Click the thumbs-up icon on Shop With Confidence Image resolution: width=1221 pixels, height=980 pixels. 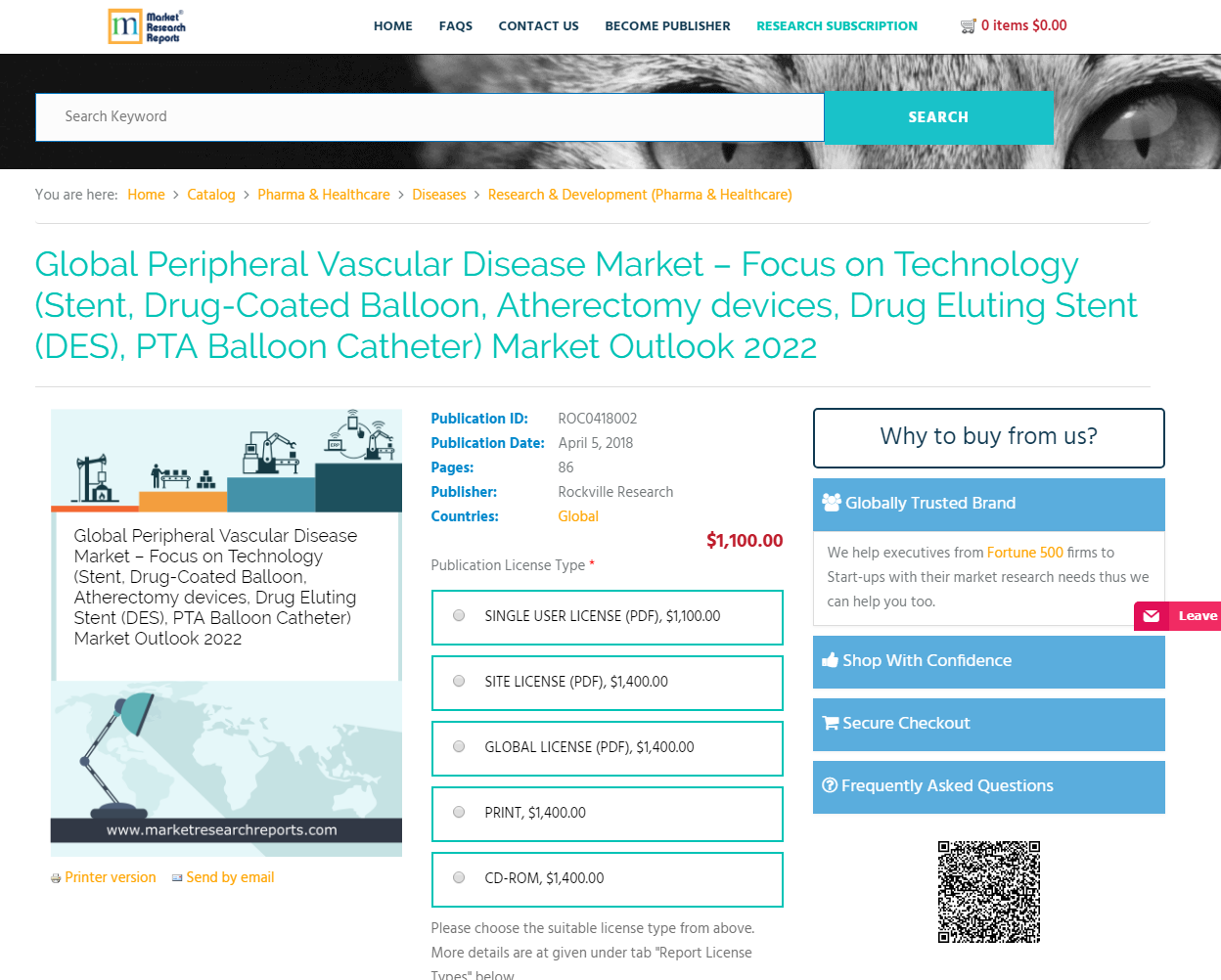tap(831, 660)
